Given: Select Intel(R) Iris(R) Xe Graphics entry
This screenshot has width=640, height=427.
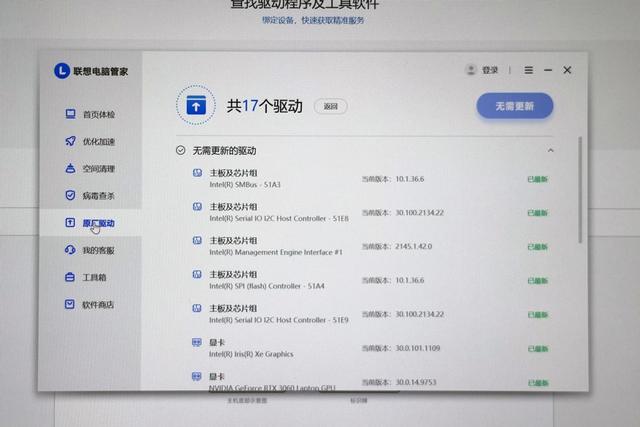Looking at the screenshot, I should point(251,354).
